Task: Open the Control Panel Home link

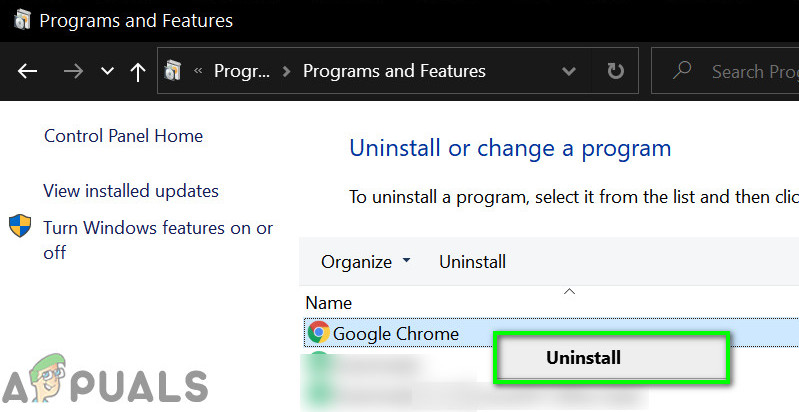Action: coord(123,136)
